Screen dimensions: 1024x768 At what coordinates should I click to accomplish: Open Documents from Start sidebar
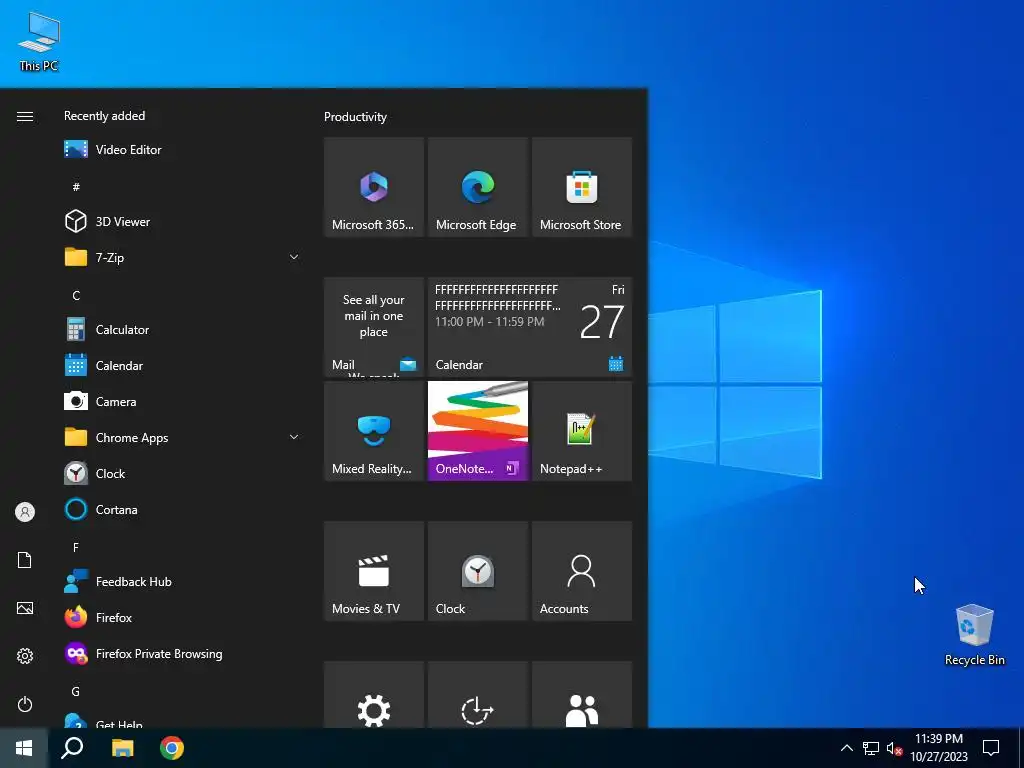click(25, 560)
